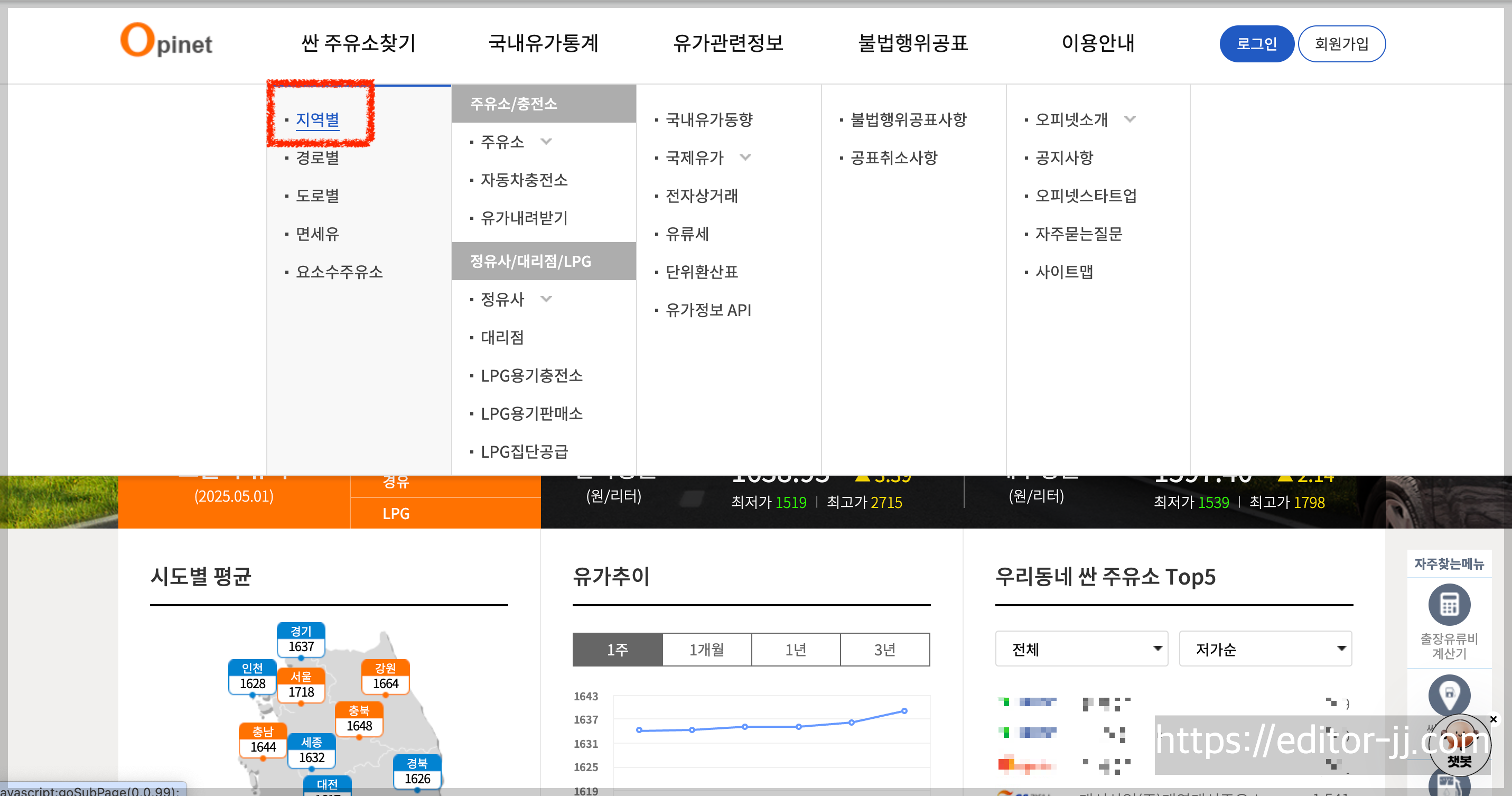
Task: Close the chatbot popup with the X
Action: pos(1493,719)
